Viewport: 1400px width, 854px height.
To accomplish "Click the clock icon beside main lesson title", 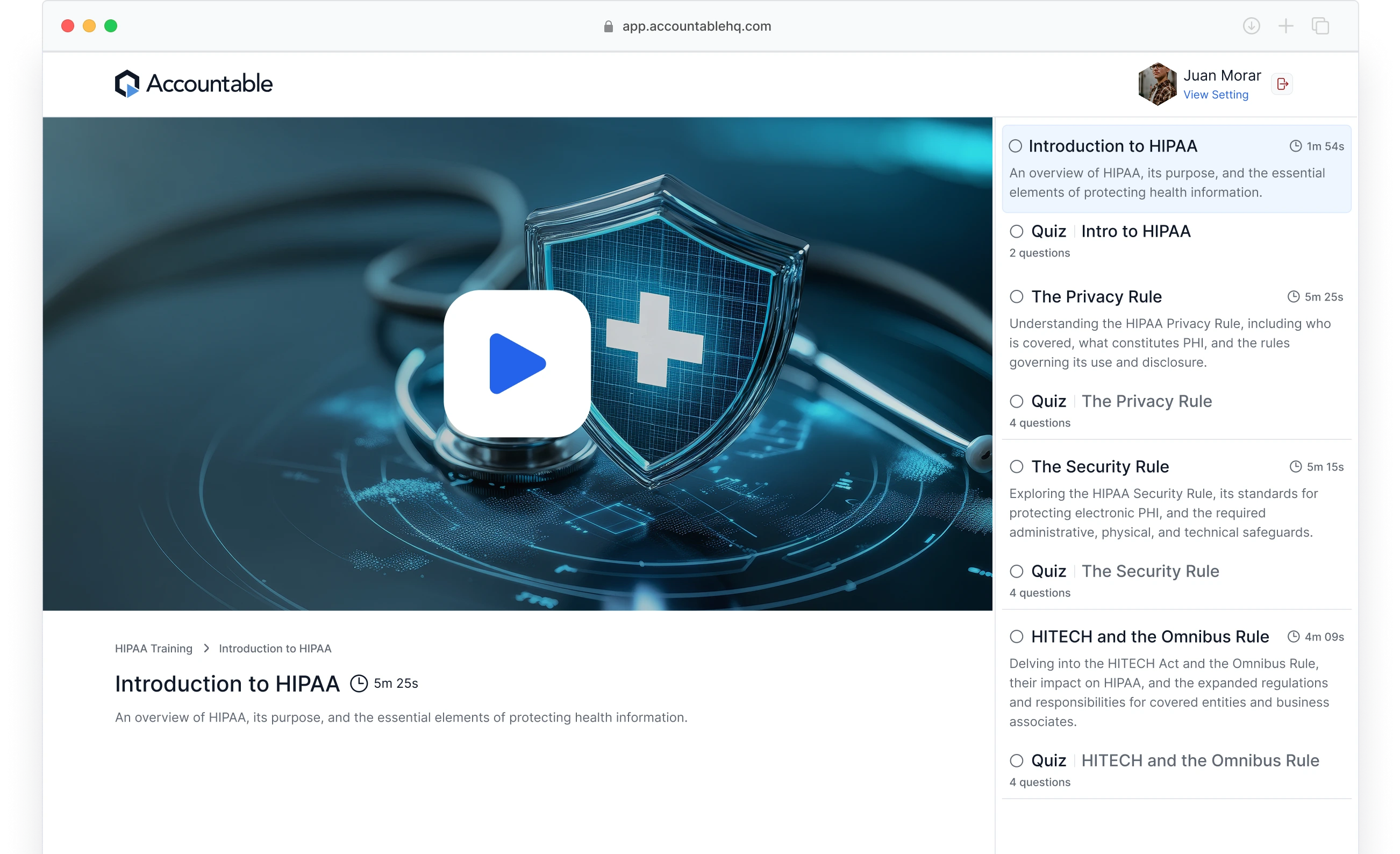I will [x=359, y=684].
